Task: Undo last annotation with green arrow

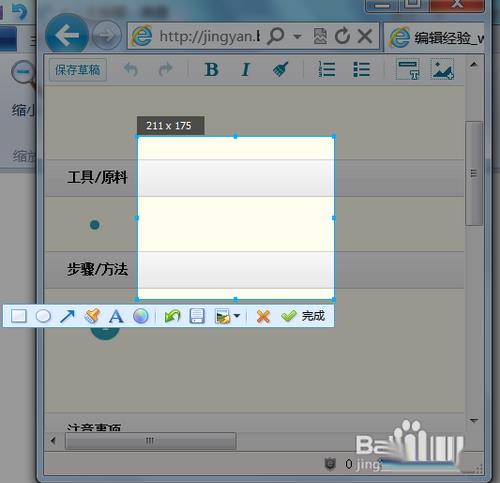Action: (x=172, y=316)
